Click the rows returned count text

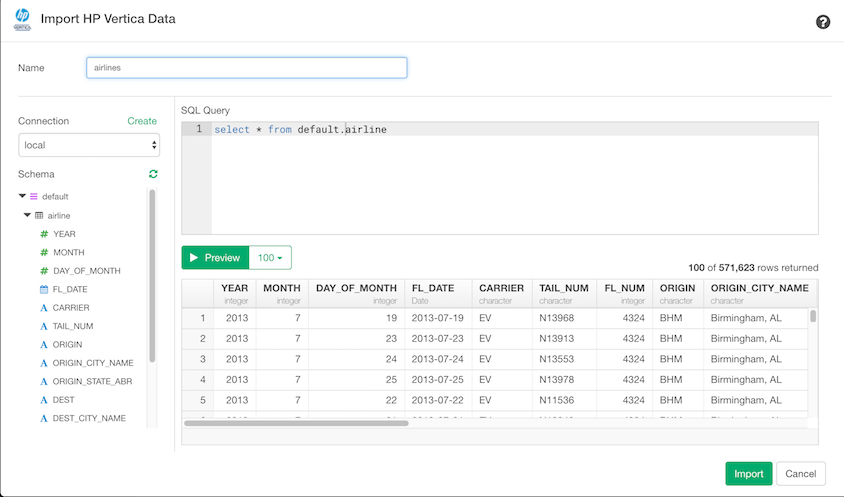click(x=753, y=268)
